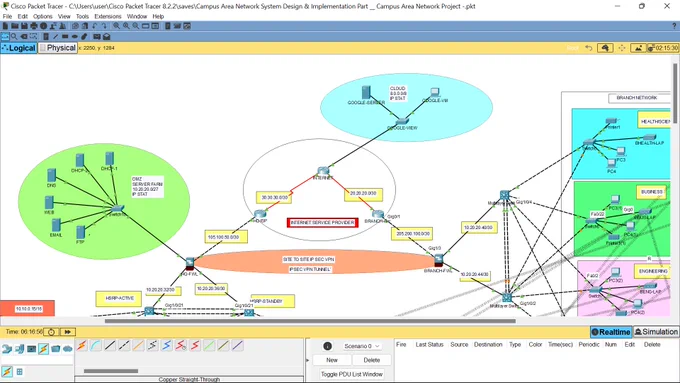Click the Print icon in toolbar
This screenshot has width=680, height=383.
pos(34,26)
